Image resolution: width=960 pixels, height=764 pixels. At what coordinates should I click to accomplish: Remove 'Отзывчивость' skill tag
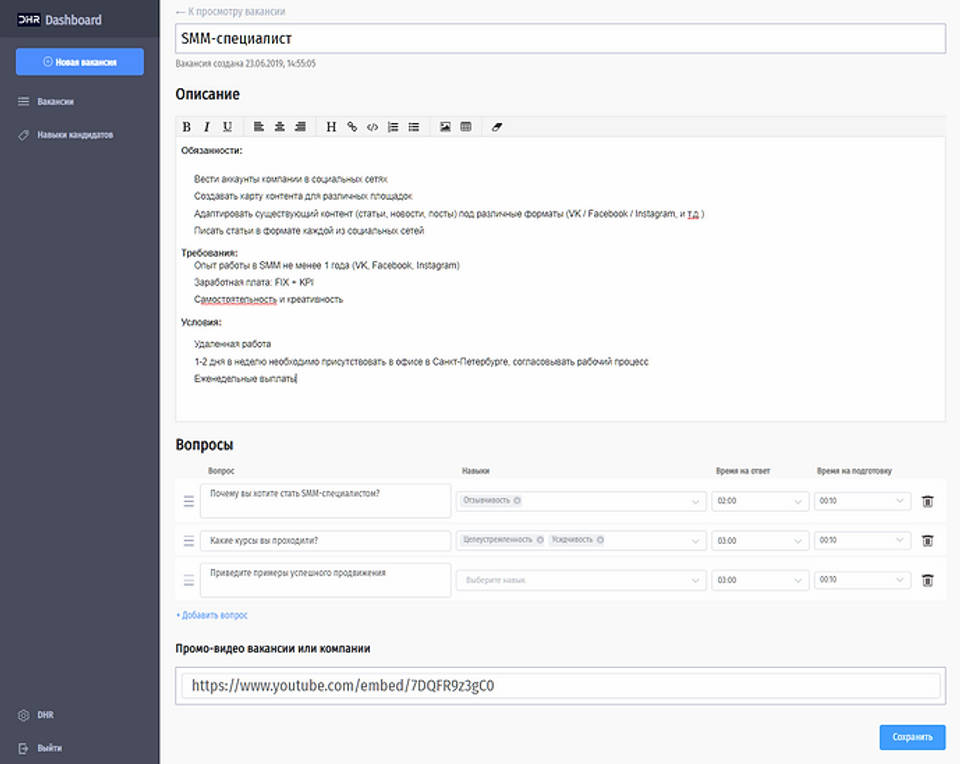point(517,500)
